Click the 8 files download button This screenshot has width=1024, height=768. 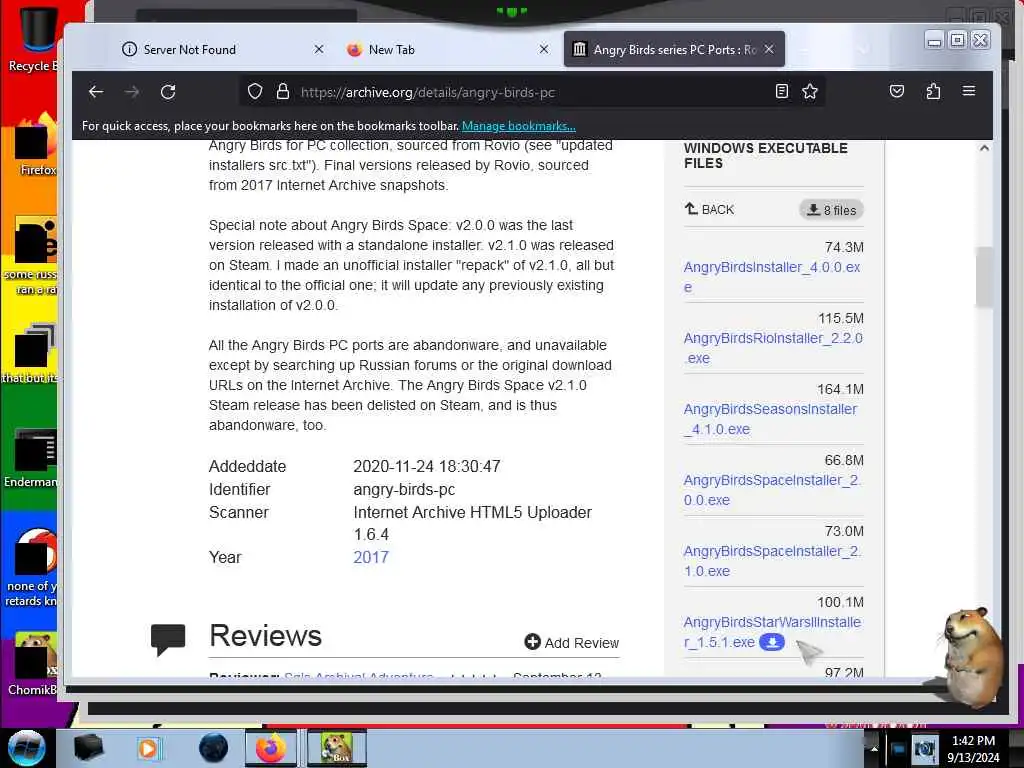click(x=831, y=210)
